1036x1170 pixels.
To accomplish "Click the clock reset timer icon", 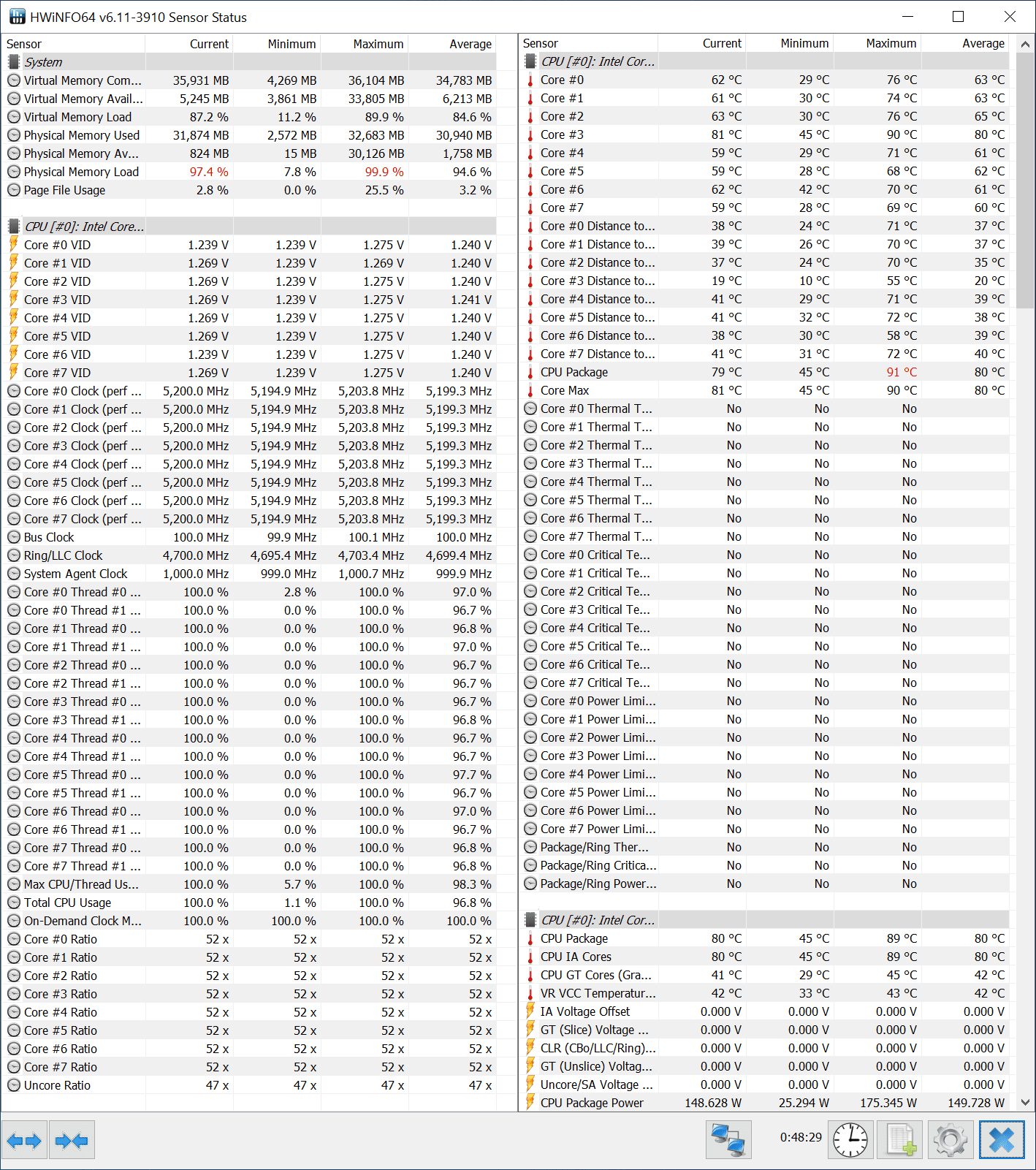I will coord(851,1140).
